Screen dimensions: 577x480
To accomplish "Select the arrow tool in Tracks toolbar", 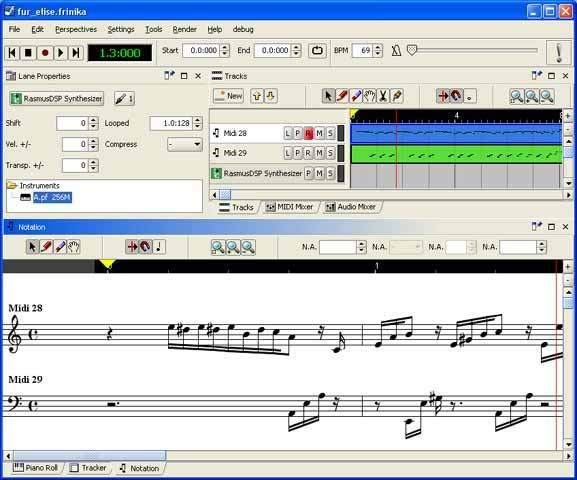I will pos(328,96).
